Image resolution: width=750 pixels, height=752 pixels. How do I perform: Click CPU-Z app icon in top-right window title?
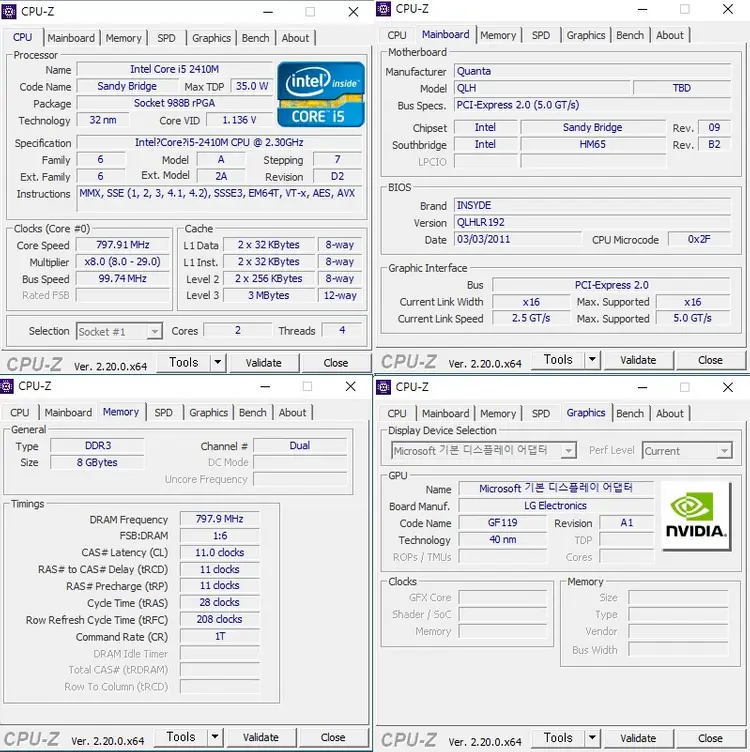(x=383, y=9)
